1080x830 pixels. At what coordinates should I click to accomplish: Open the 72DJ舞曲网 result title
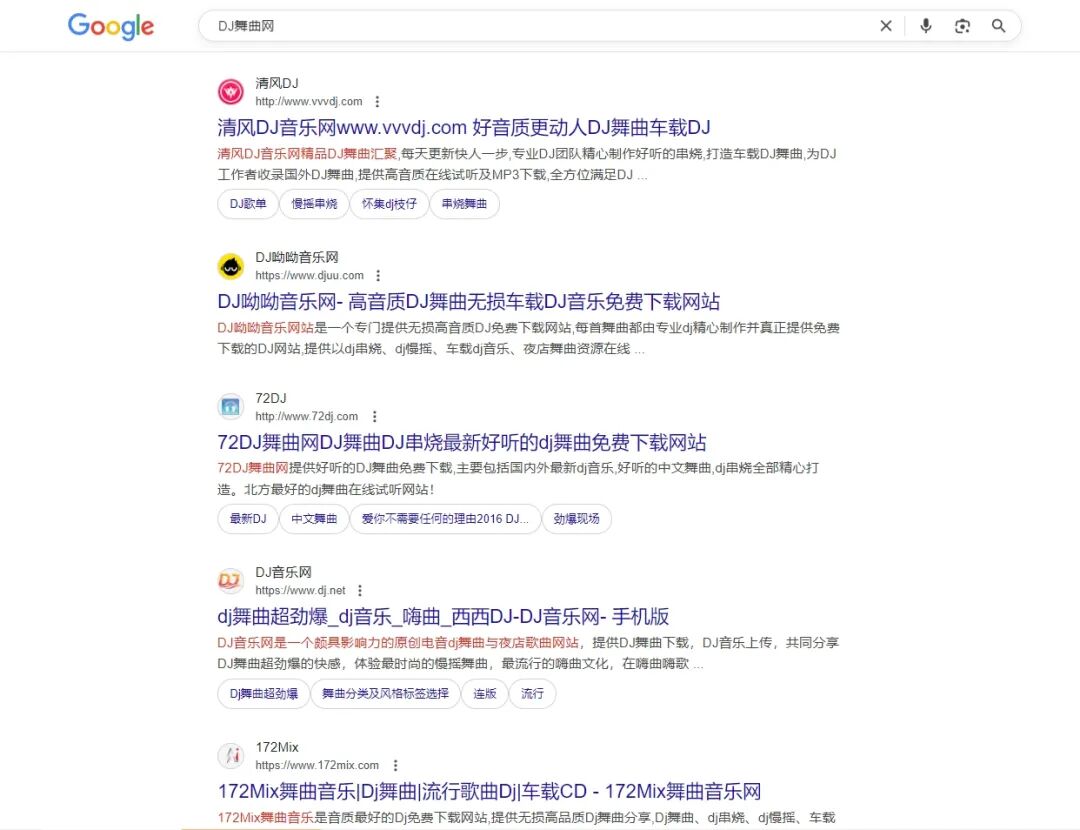tap(461, 442)
